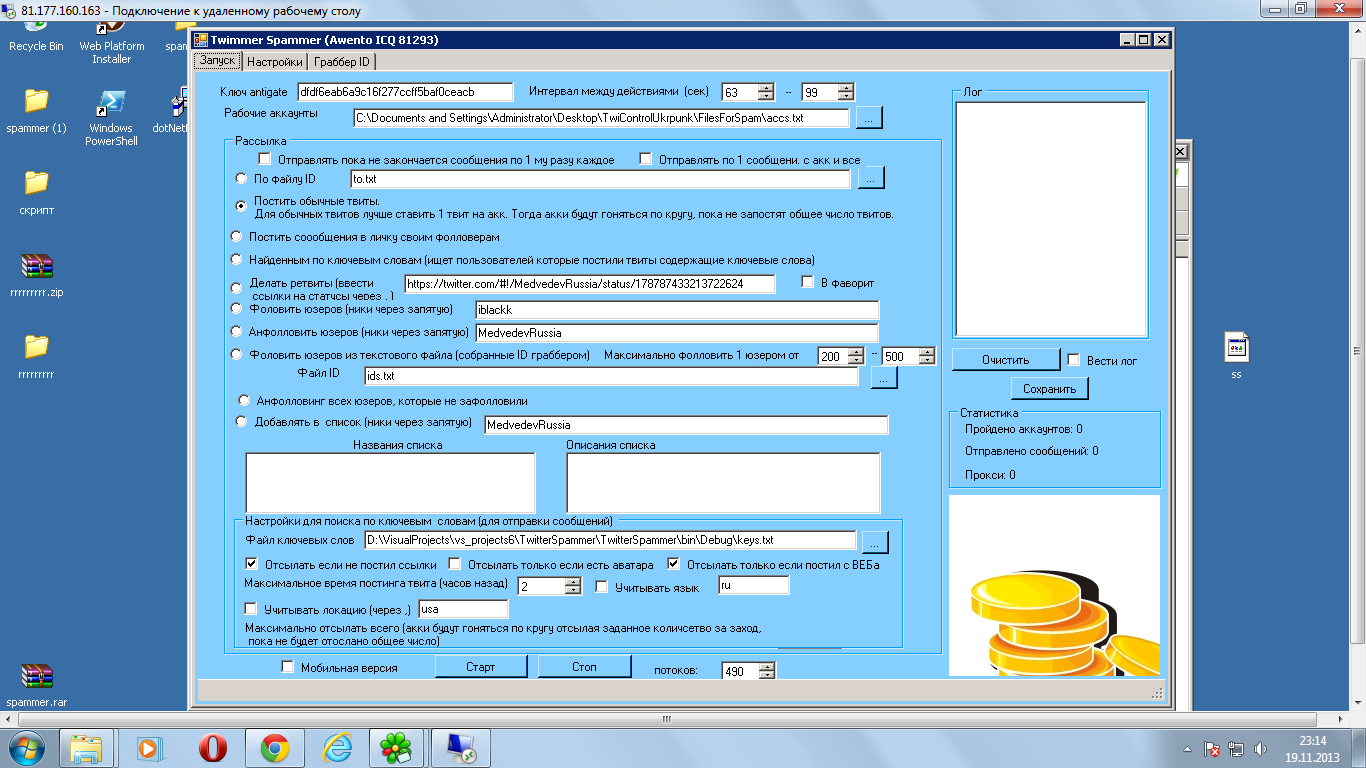Select 'Анфолловить юзеров' radio button
Viewport: 1366px width, 768px height.
(237, 331)
